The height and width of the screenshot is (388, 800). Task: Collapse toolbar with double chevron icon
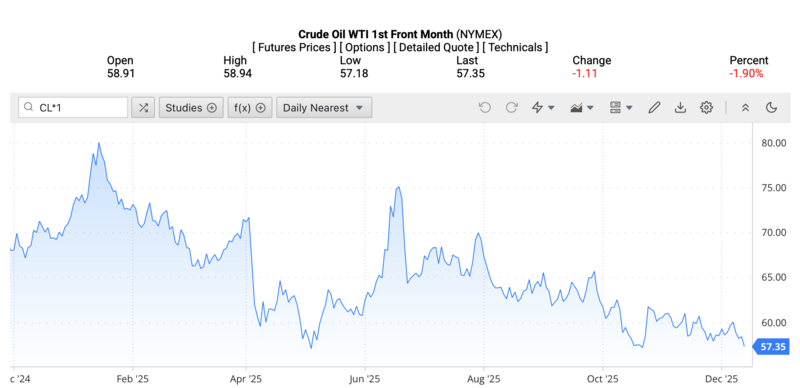pyautogui.click(x=745, y=108)
